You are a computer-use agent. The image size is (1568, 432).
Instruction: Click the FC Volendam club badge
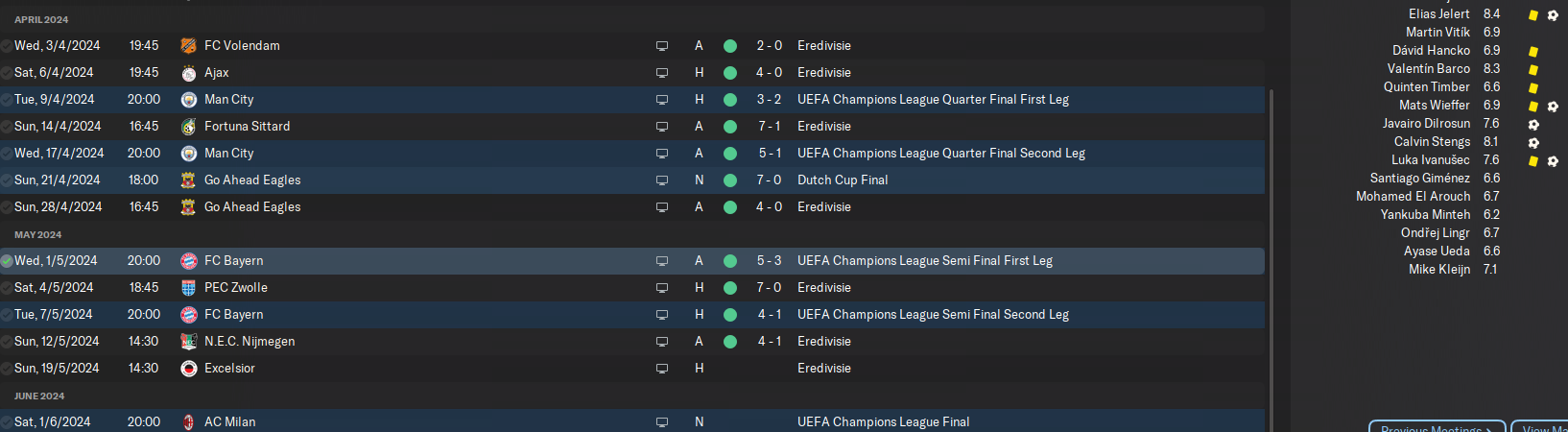189,46
